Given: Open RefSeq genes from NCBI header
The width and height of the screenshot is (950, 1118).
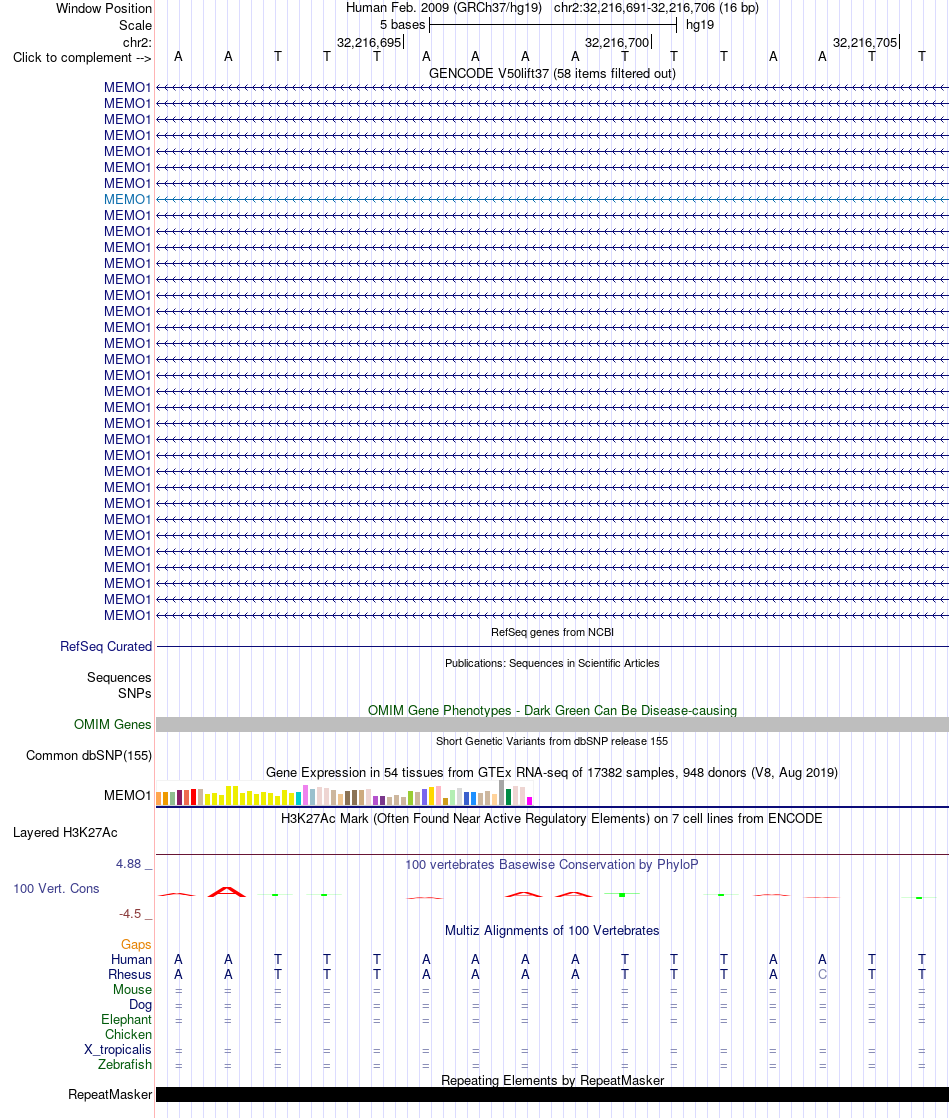Looking at the screenshot, I should [552, 632].
